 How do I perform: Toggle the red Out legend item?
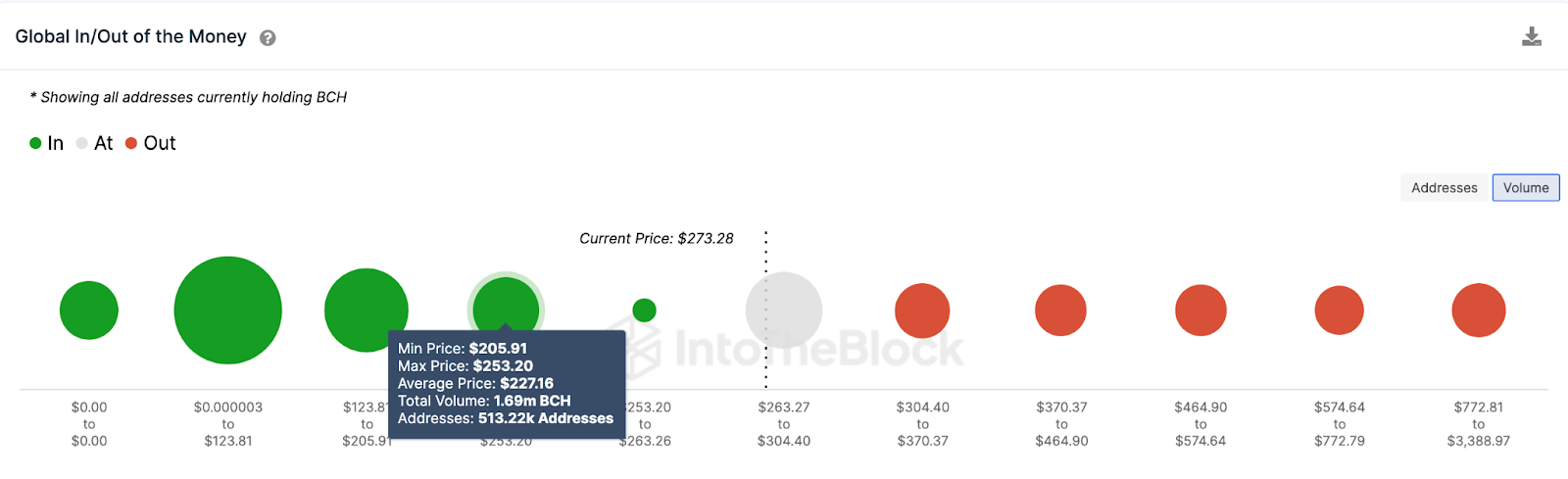click(x=150, y=143)
